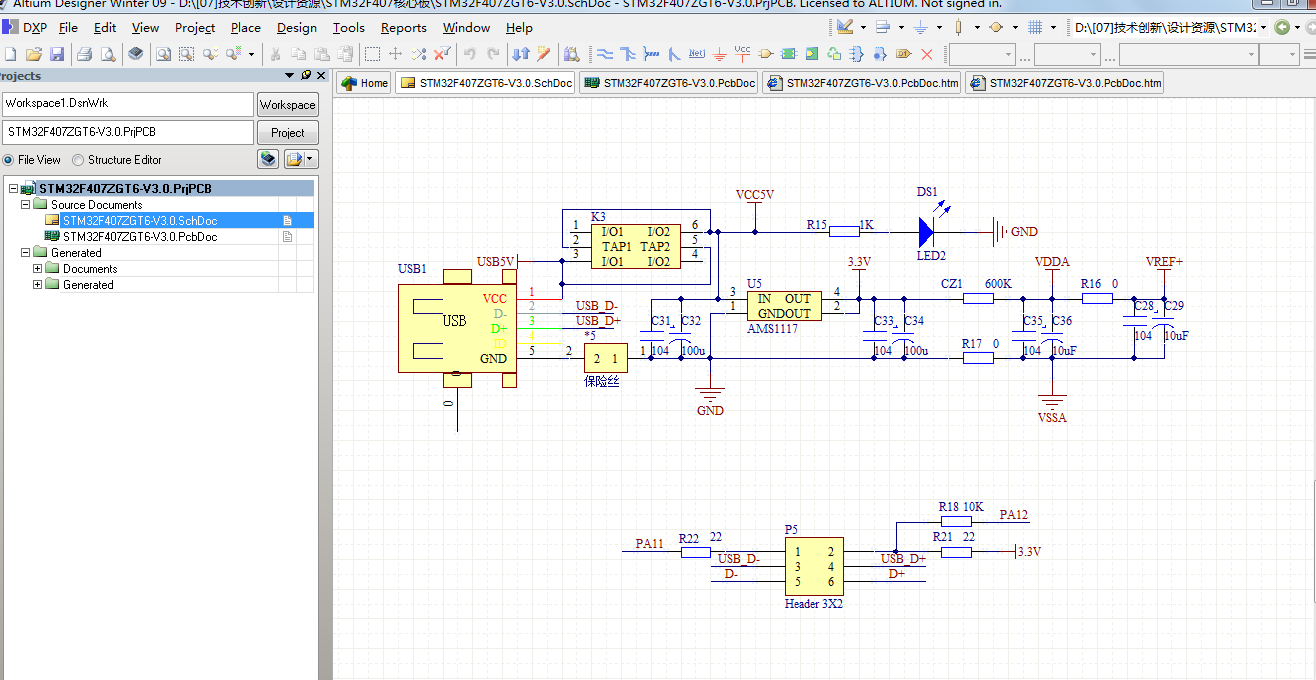The image size is (1316, 680).
Task: Expand the inner Generated subfolder
Action: click(38, 285)
